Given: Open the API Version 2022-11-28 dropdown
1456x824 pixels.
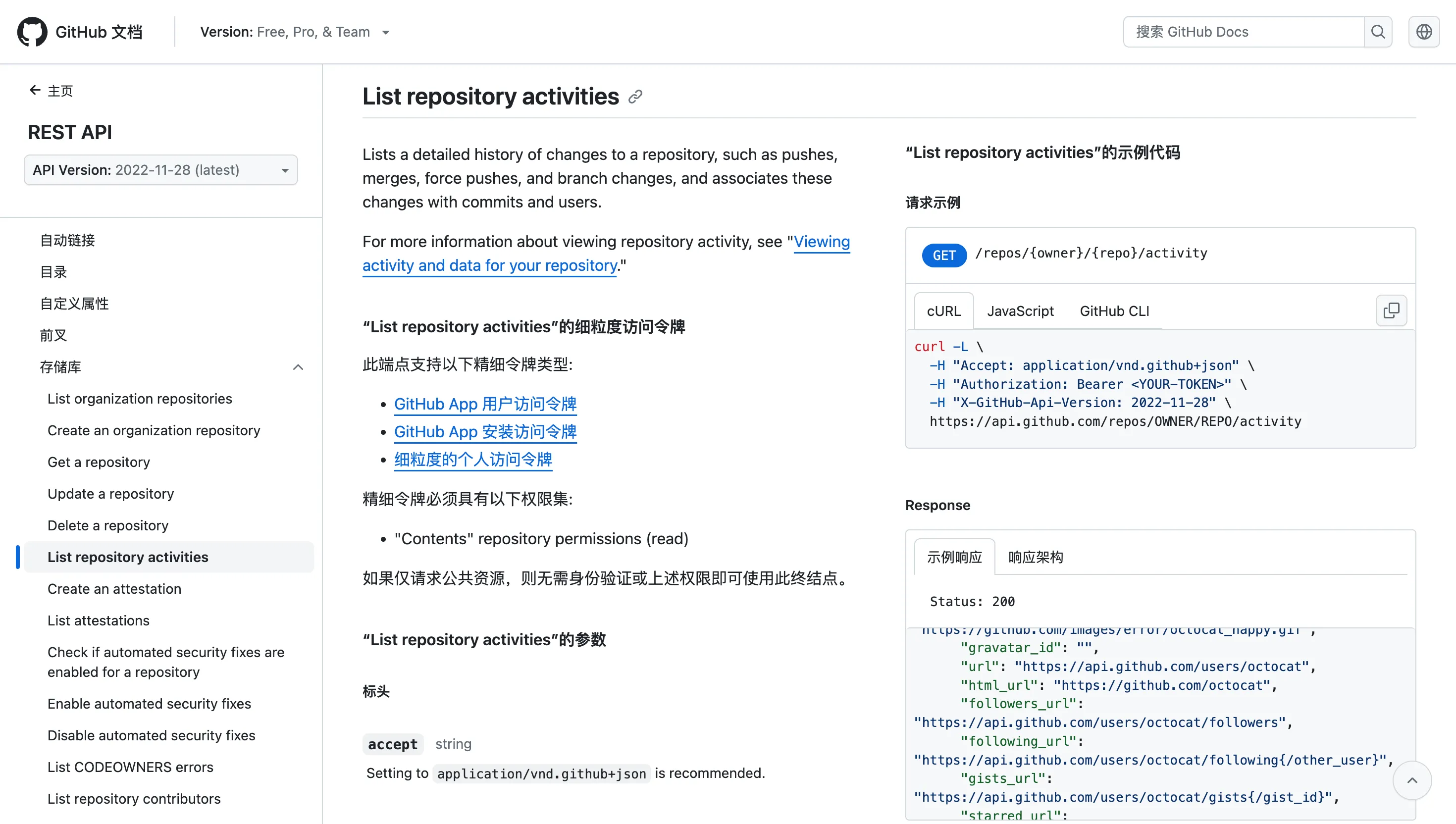Looking at the screenshot, I should [161, 170].
